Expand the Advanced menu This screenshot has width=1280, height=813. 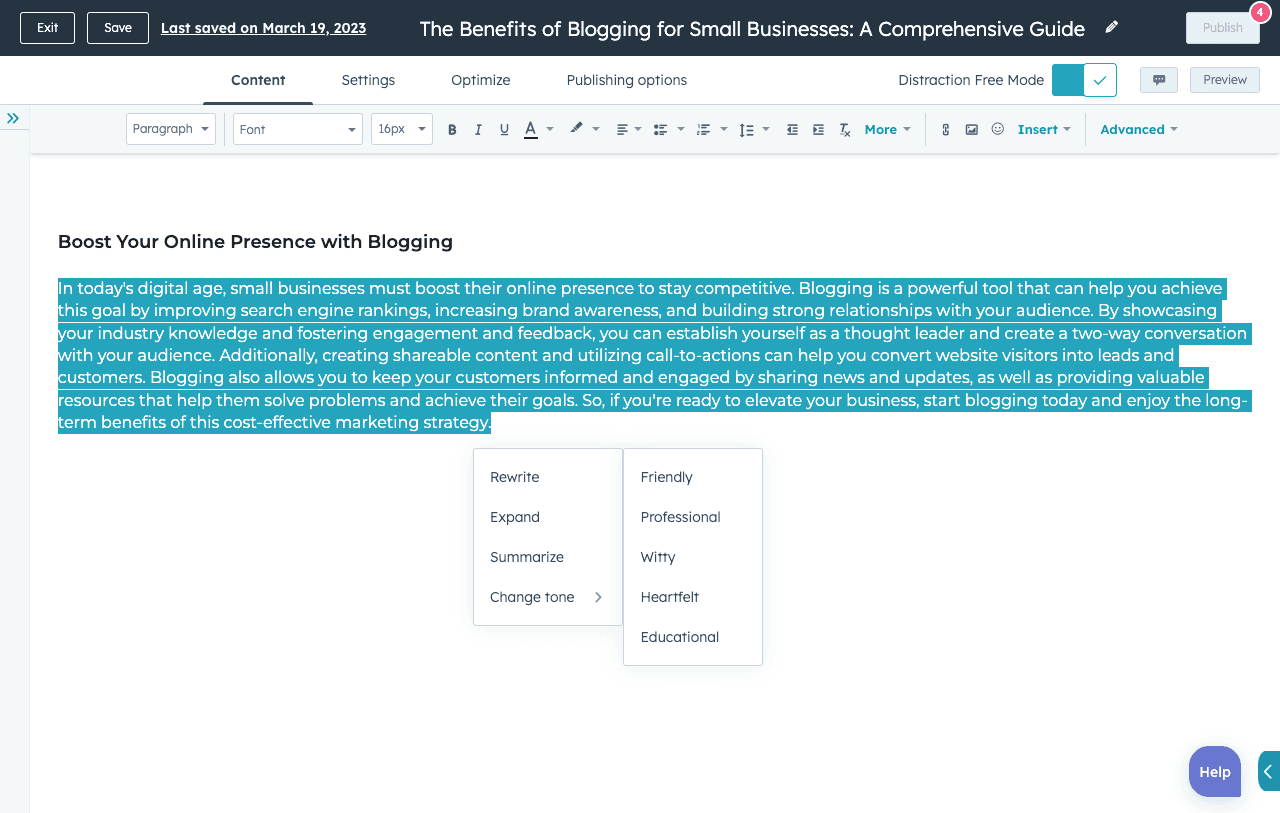tap(1138, 129)
